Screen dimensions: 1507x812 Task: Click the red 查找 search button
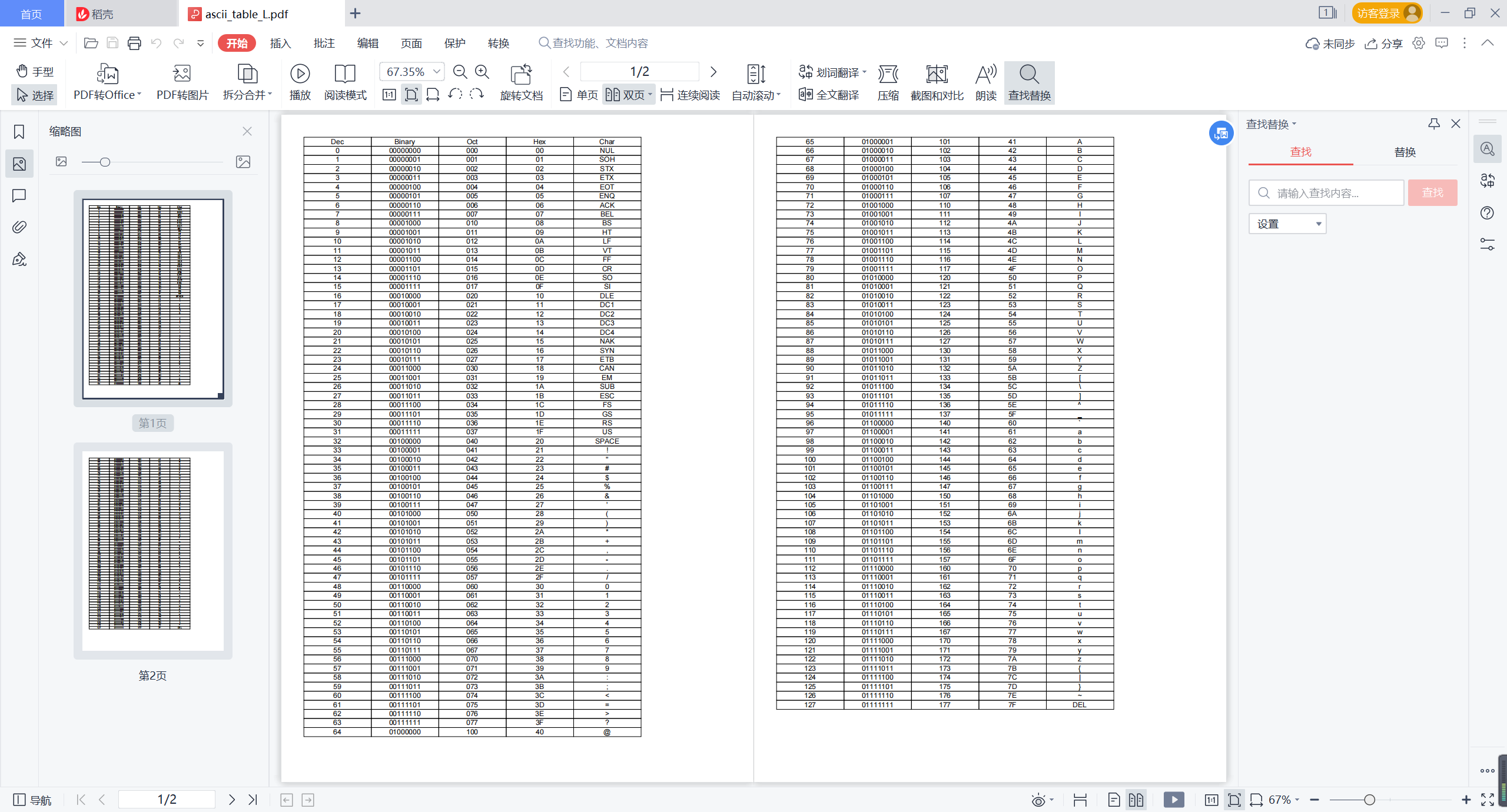1432,192
